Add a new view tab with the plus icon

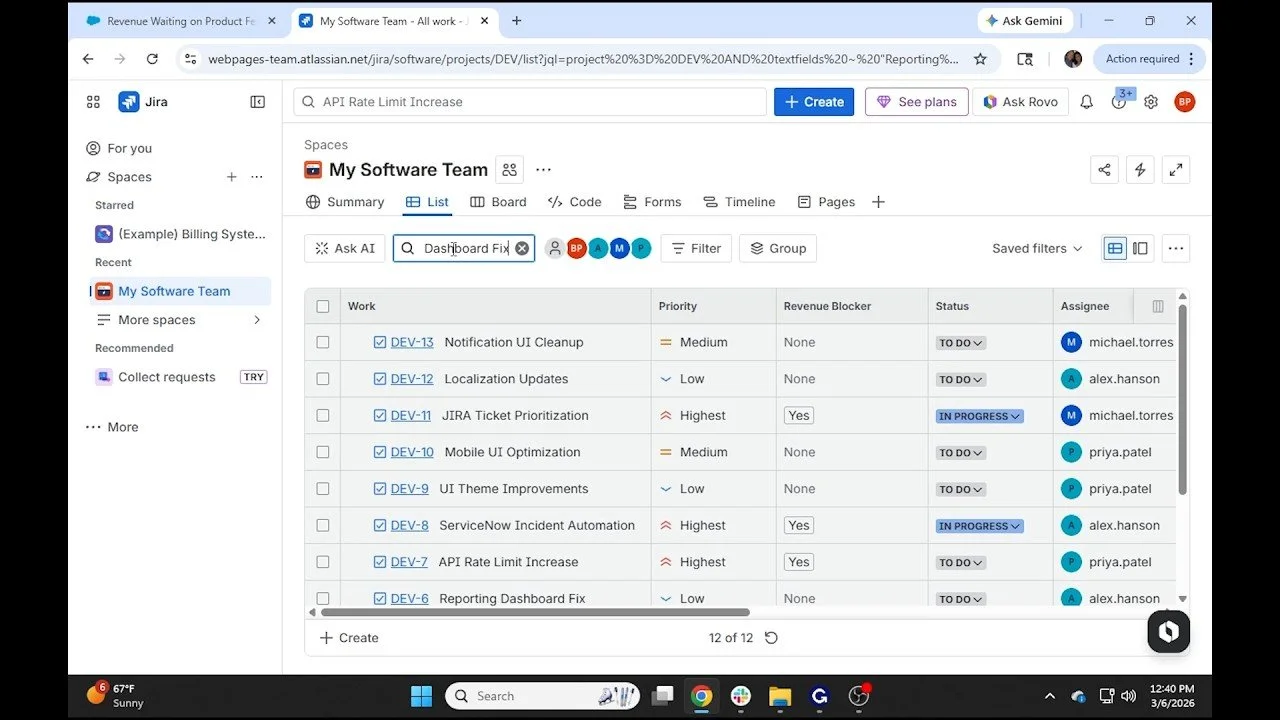pyautogui.click(x=878, y=202)
